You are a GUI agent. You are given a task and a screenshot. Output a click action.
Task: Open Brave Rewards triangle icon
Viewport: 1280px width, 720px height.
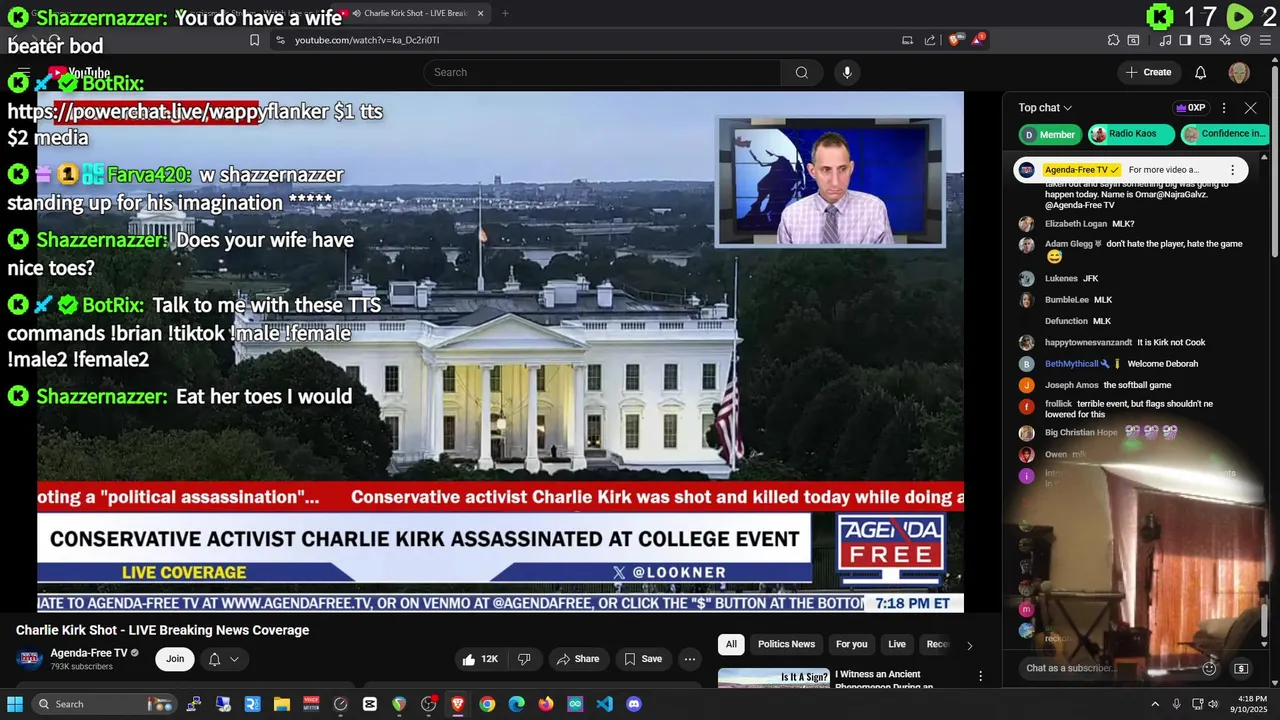point(979,40)
